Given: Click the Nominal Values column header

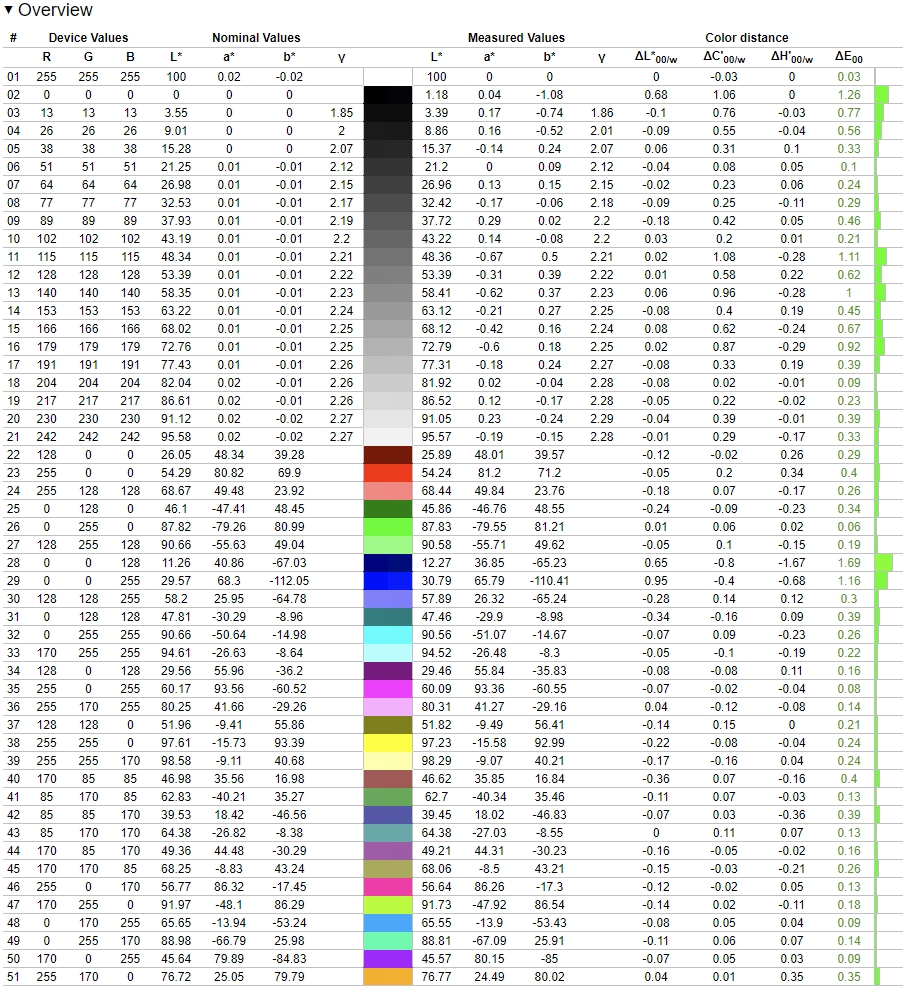Looking at the screenshot, I should click(x=256, y=38).
